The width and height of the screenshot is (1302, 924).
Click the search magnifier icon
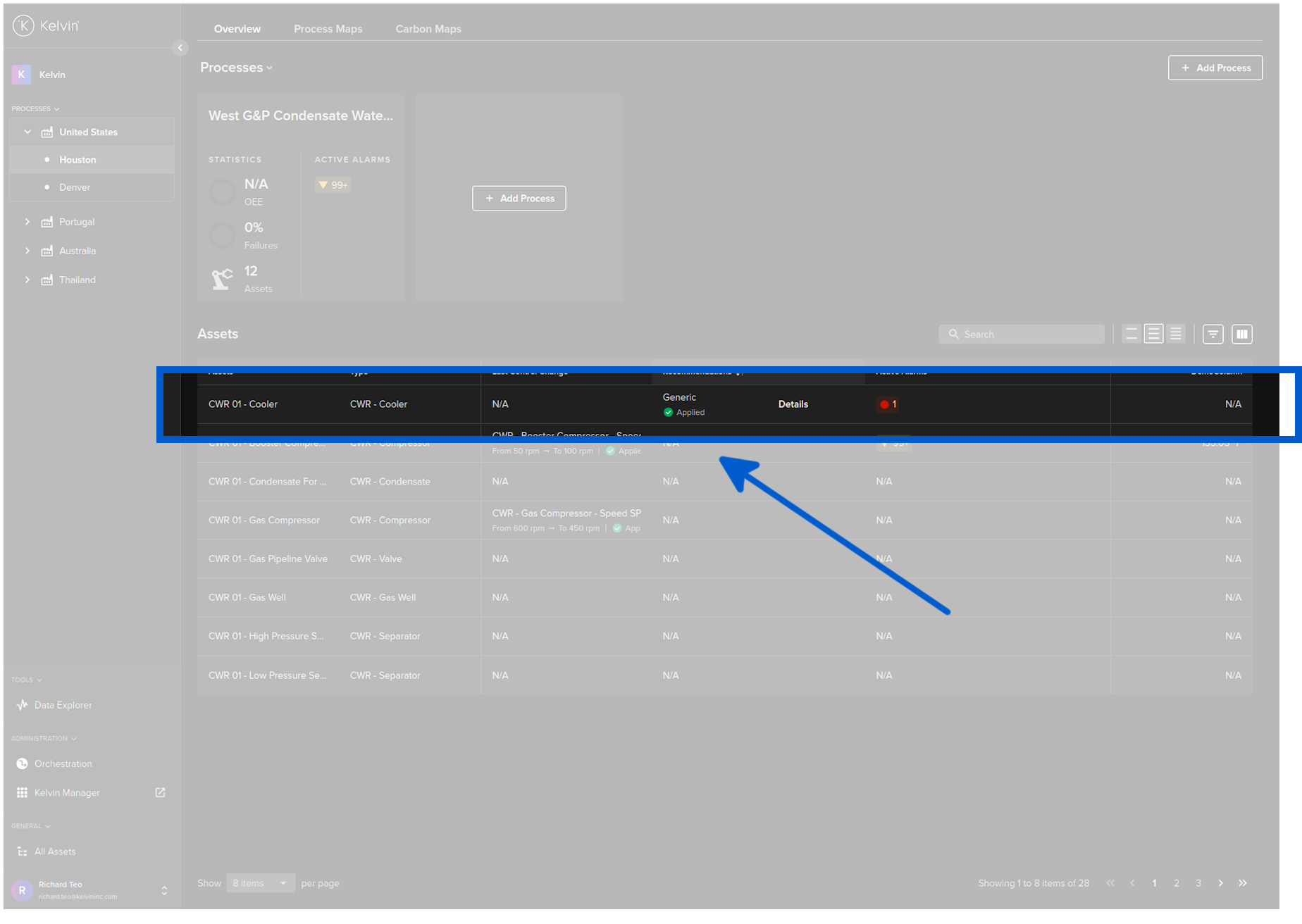(x=954, y=334)
